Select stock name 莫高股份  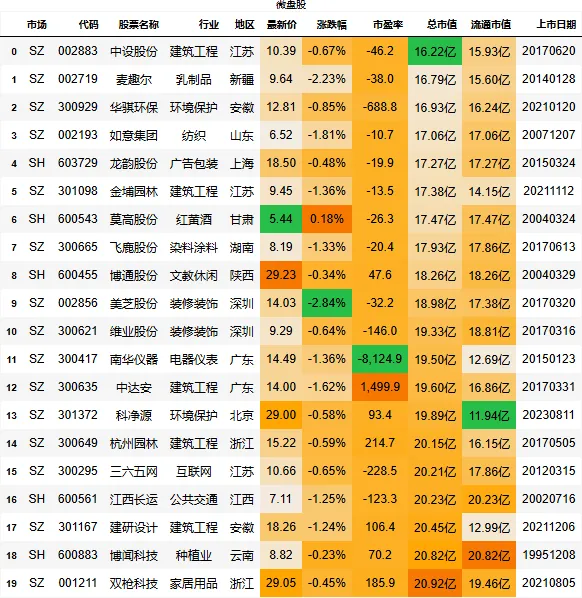[x=134, y=219]
